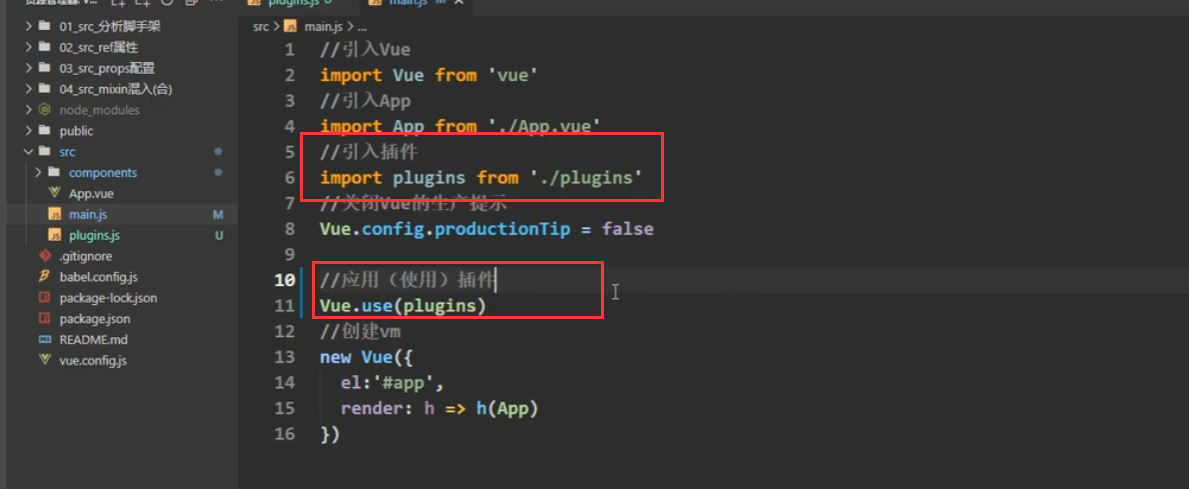This screenshot has height=489, width=1189.
Task: Click the folder icon of 01_src_分析脚手架
Action: (44, 27)
